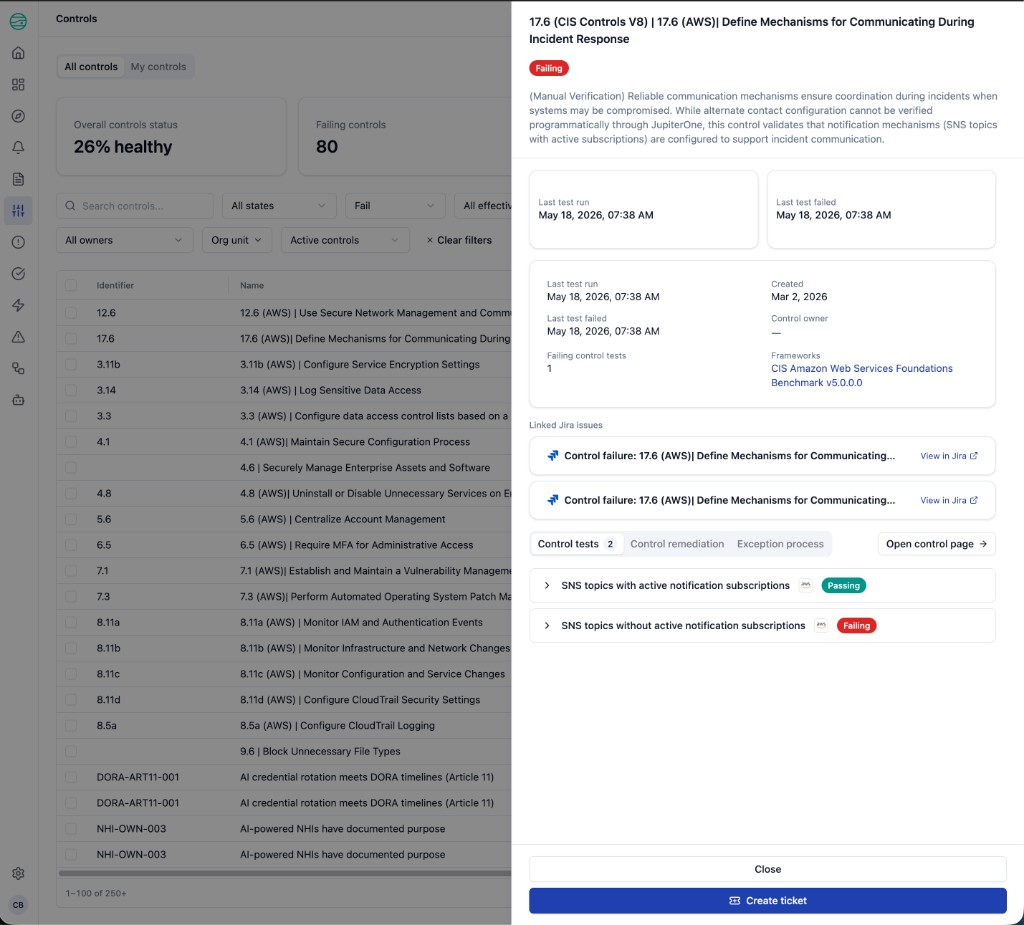Expand SNS topics with active notification subscriptions
This screenshot has width=1024, height=925.
tap(547, 585)
